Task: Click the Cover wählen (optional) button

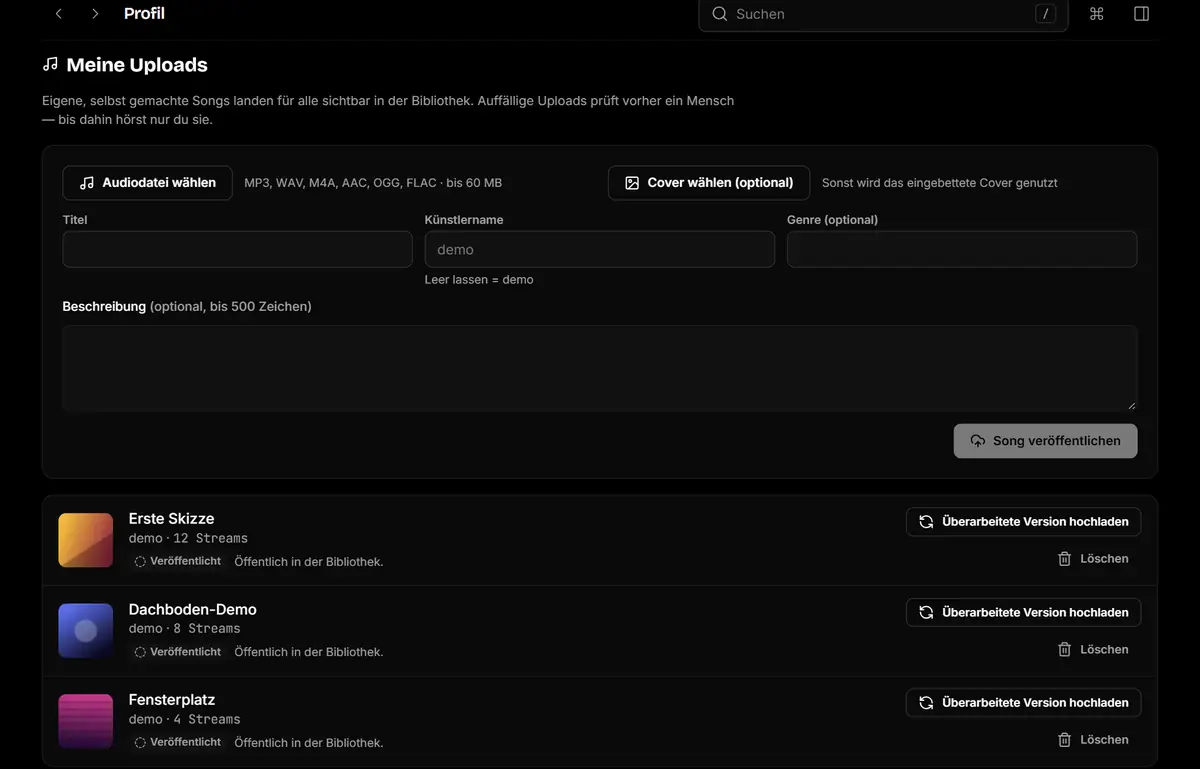Action: (x=709, y=183)
